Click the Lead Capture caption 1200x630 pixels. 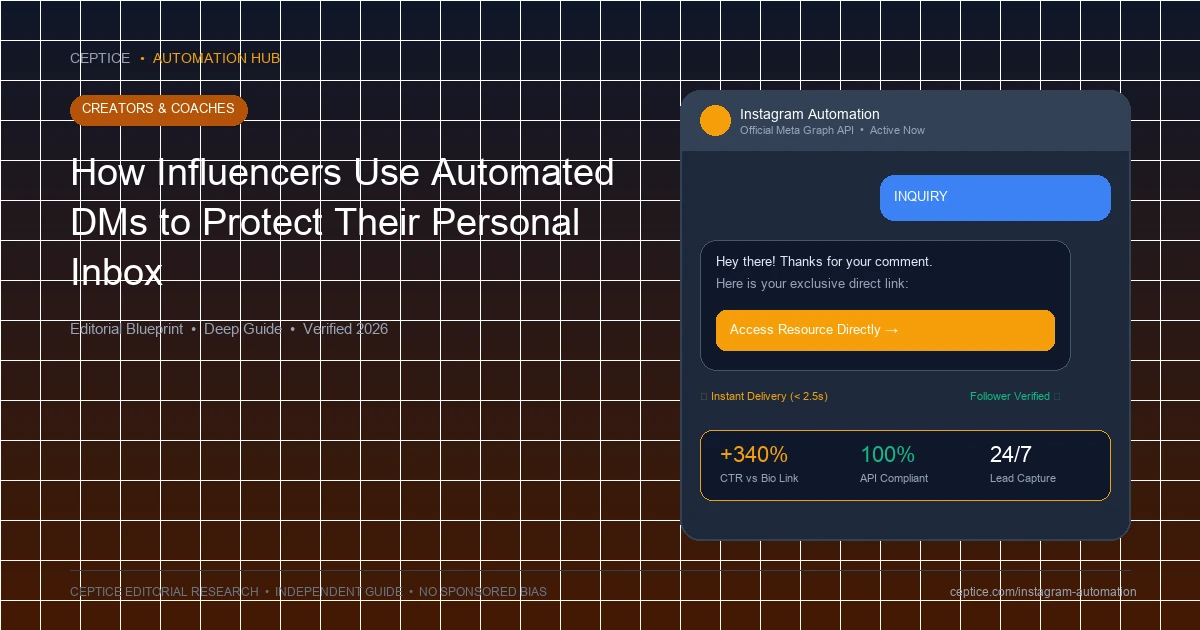pos(1023,479)
